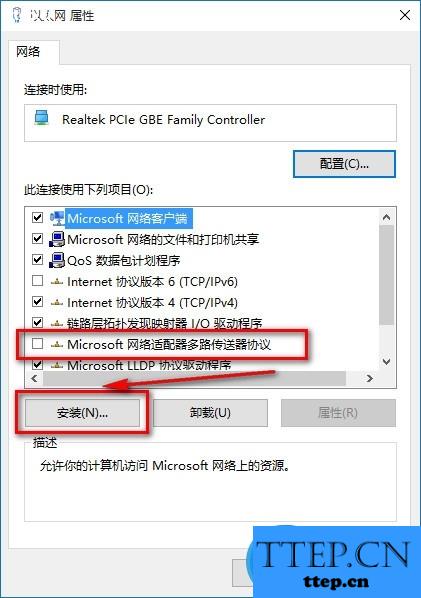Click the Microsoft 文件和打印机共享 item icon
Screen dimensions: 421x598
click(57, 239)
